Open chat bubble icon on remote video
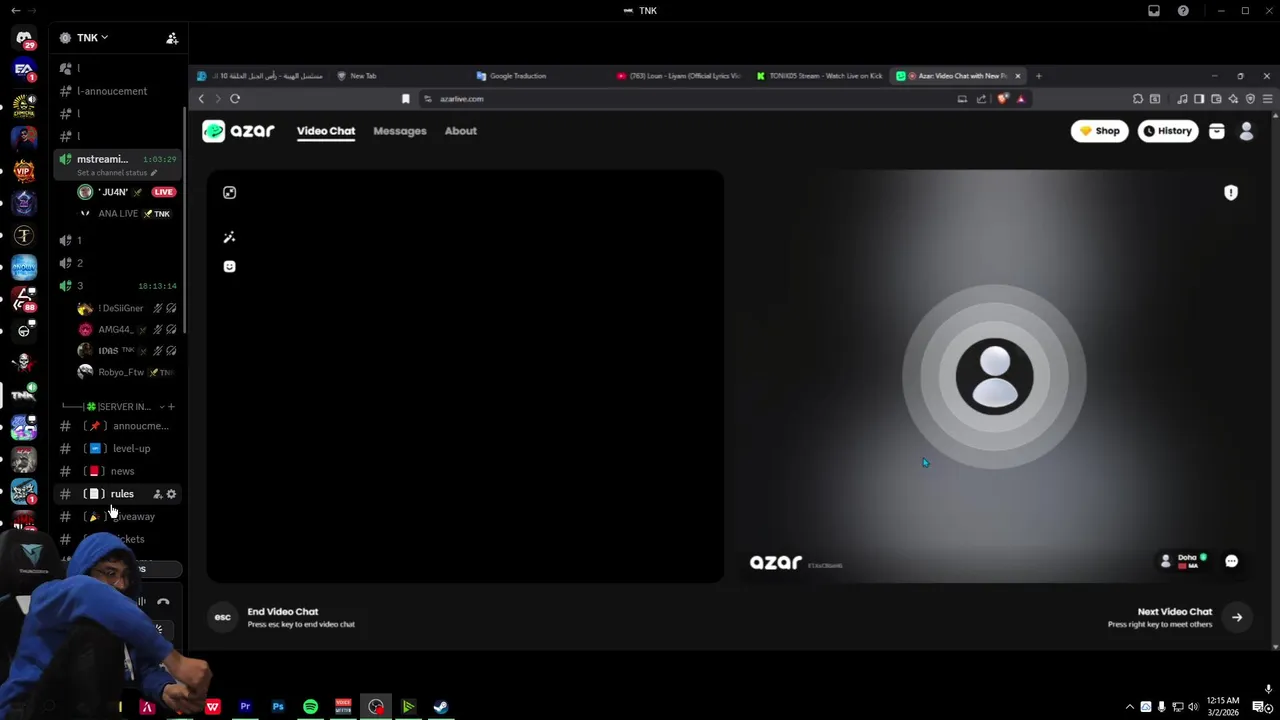Image resolution: width=1280 pixels, height=720 pixels. (1232, 561)
